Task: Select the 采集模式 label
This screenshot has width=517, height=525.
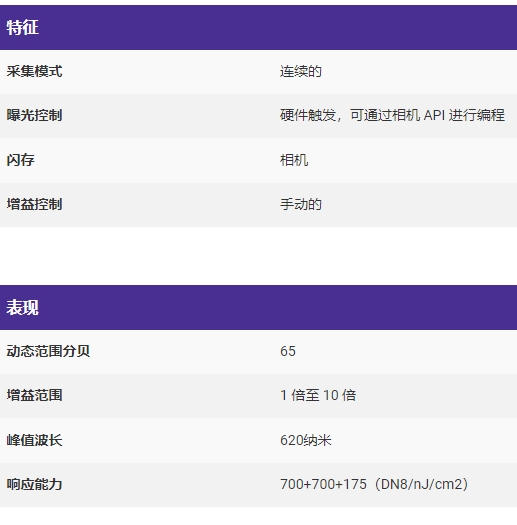Action: (34, 71)
